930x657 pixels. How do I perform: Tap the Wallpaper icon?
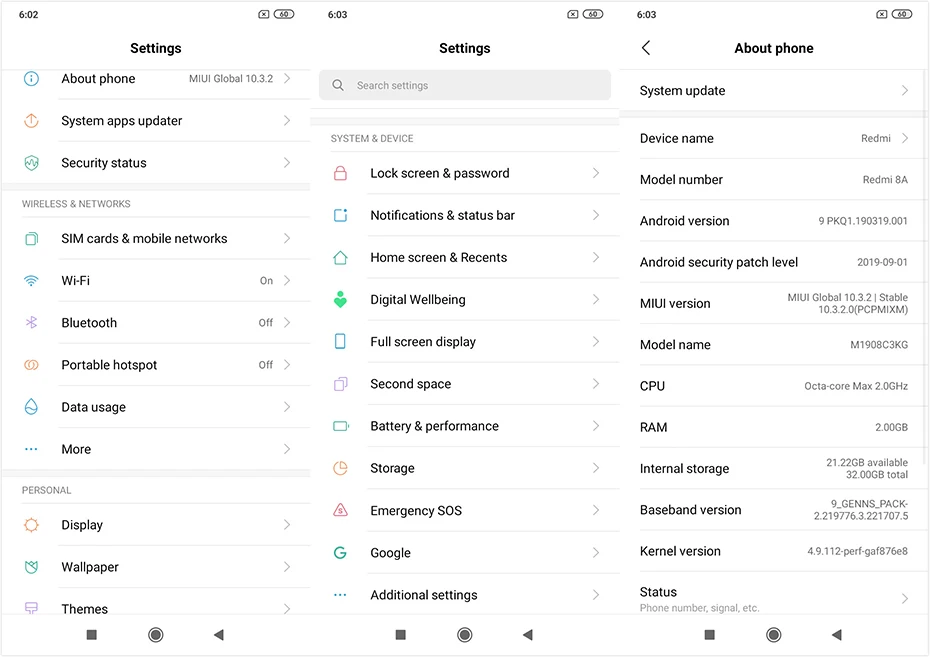pyautogui.click(x=31, y=567)
